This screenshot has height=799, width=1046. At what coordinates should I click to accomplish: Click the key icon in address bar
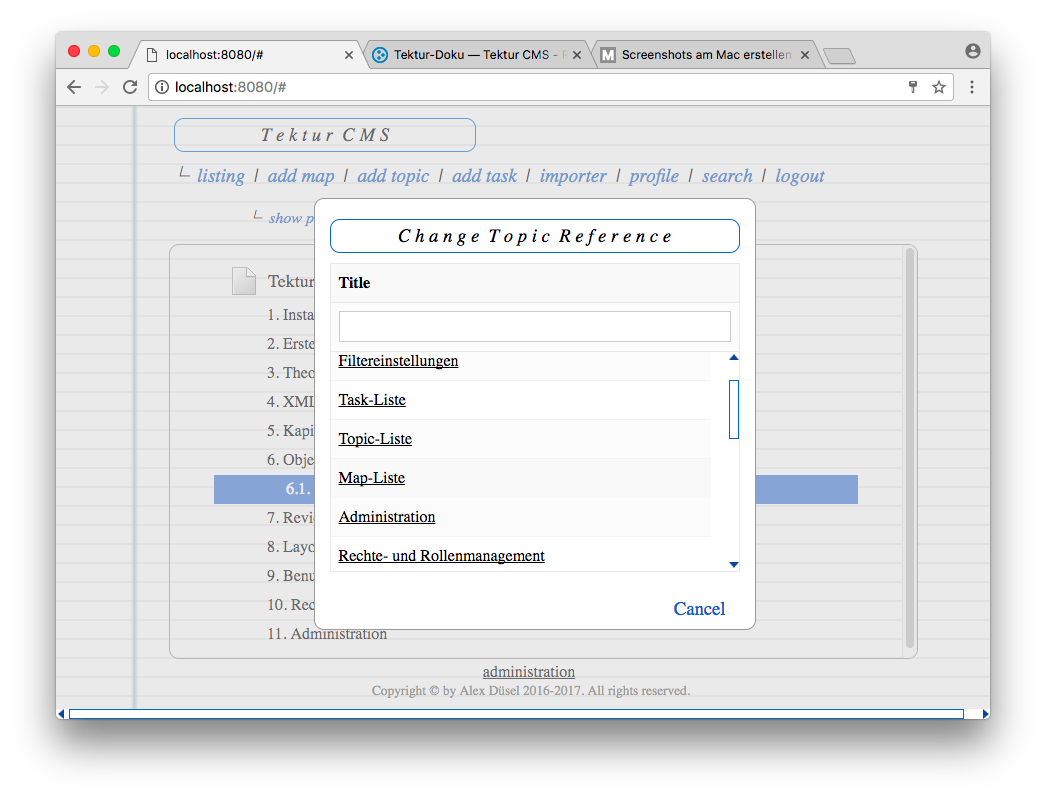click(912, 87)
